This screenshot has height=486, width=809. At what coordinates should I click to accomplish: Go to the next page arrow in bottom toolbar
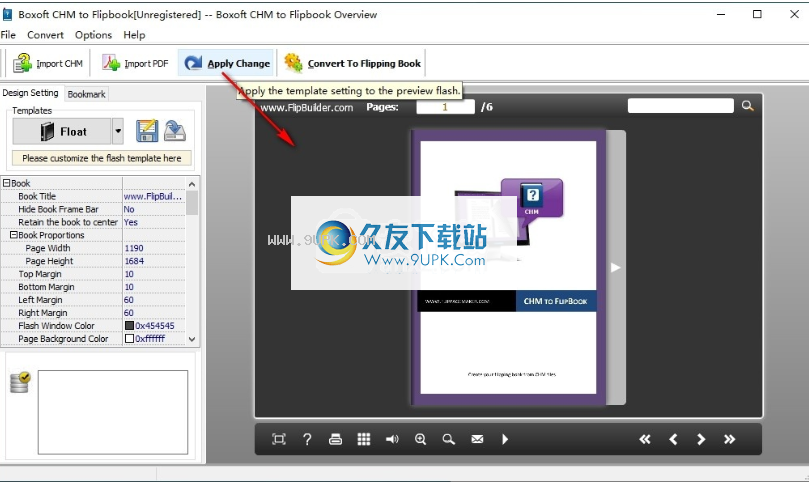(x=701, y=439)
